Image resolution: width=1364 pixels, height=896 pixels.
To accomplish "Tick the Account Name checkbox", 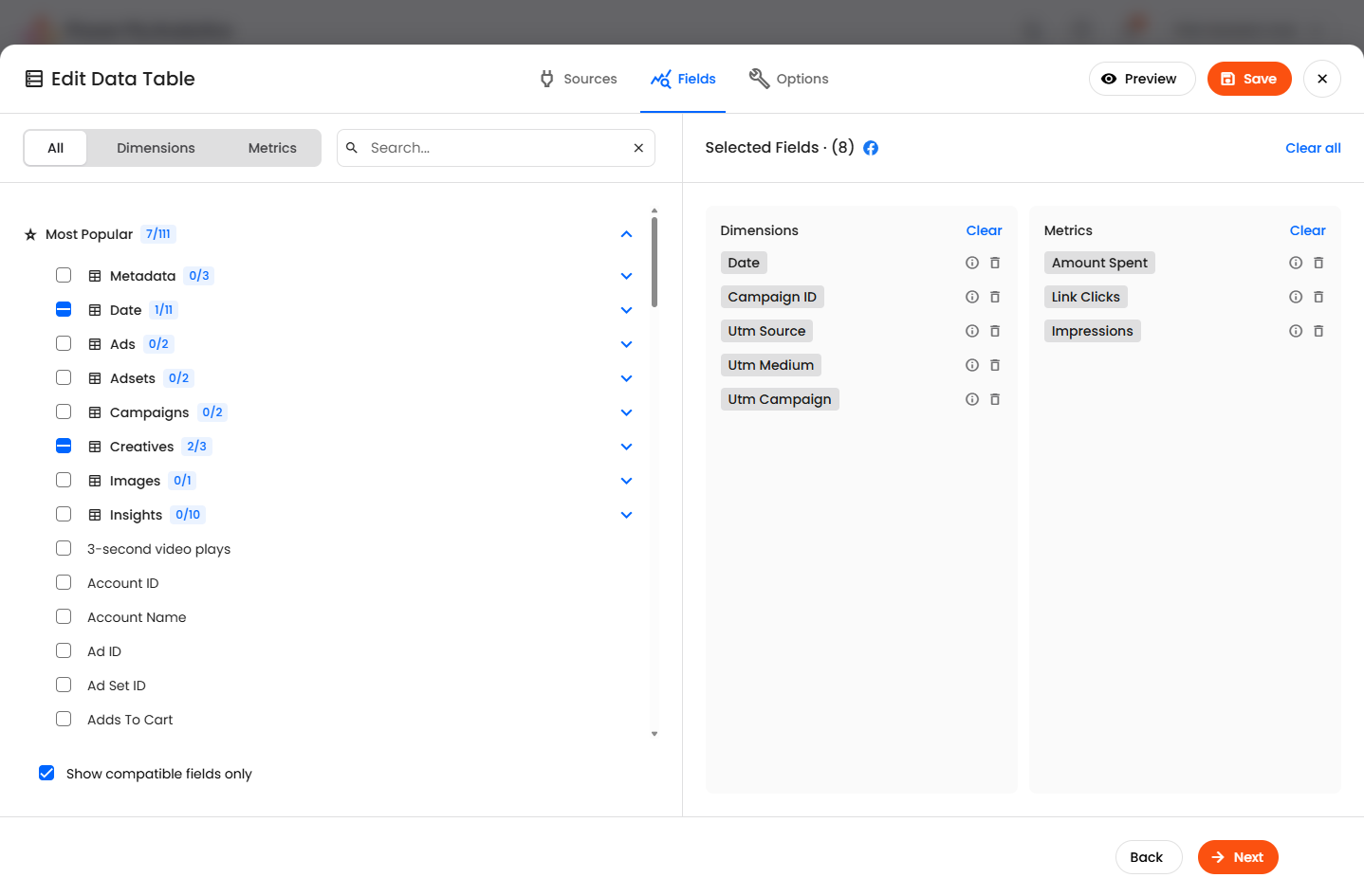I will point(64,617).
